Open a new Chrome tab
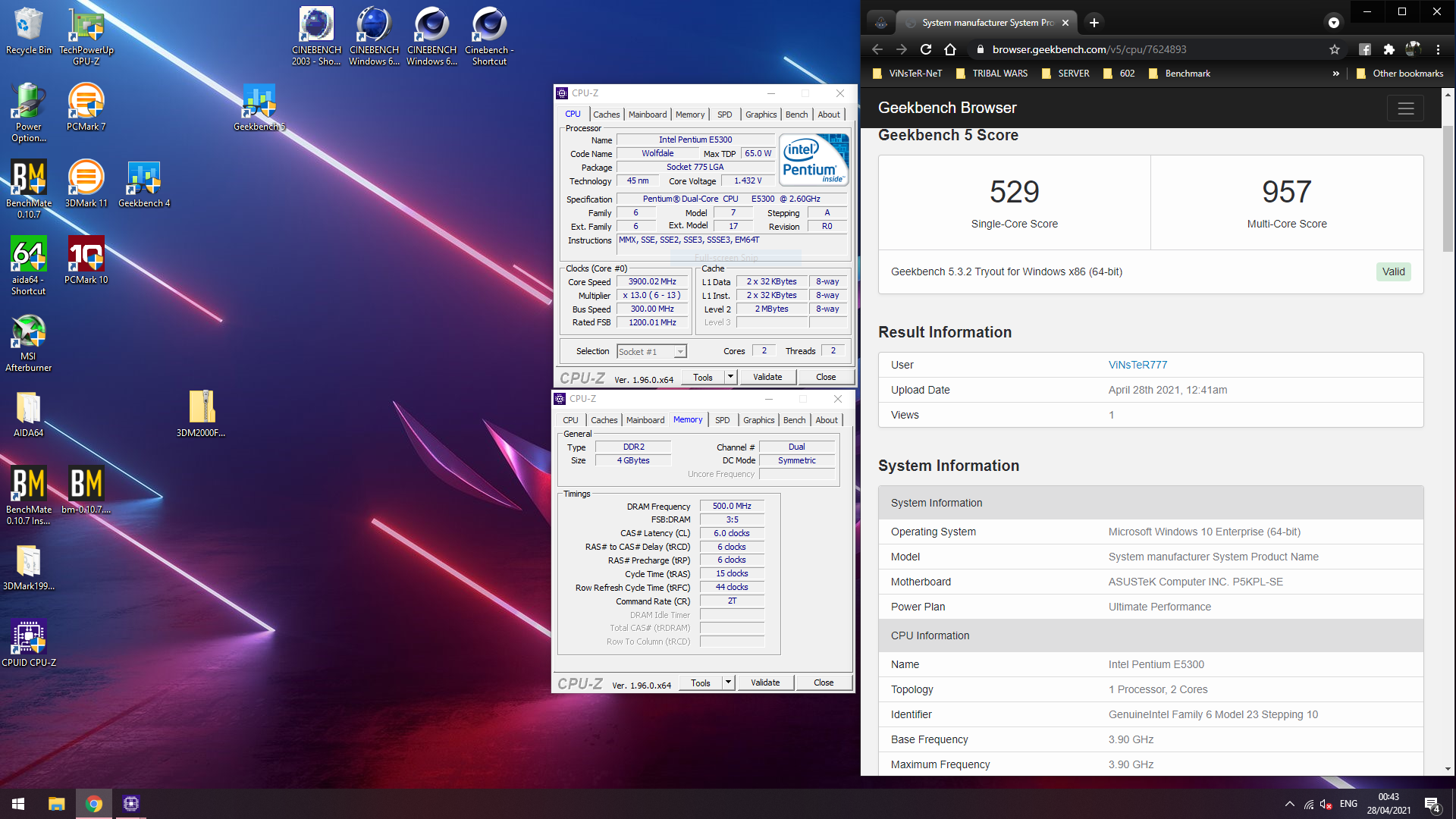Image resolution: width=1456 pixels, height=819 pixels. point(1094,23)
